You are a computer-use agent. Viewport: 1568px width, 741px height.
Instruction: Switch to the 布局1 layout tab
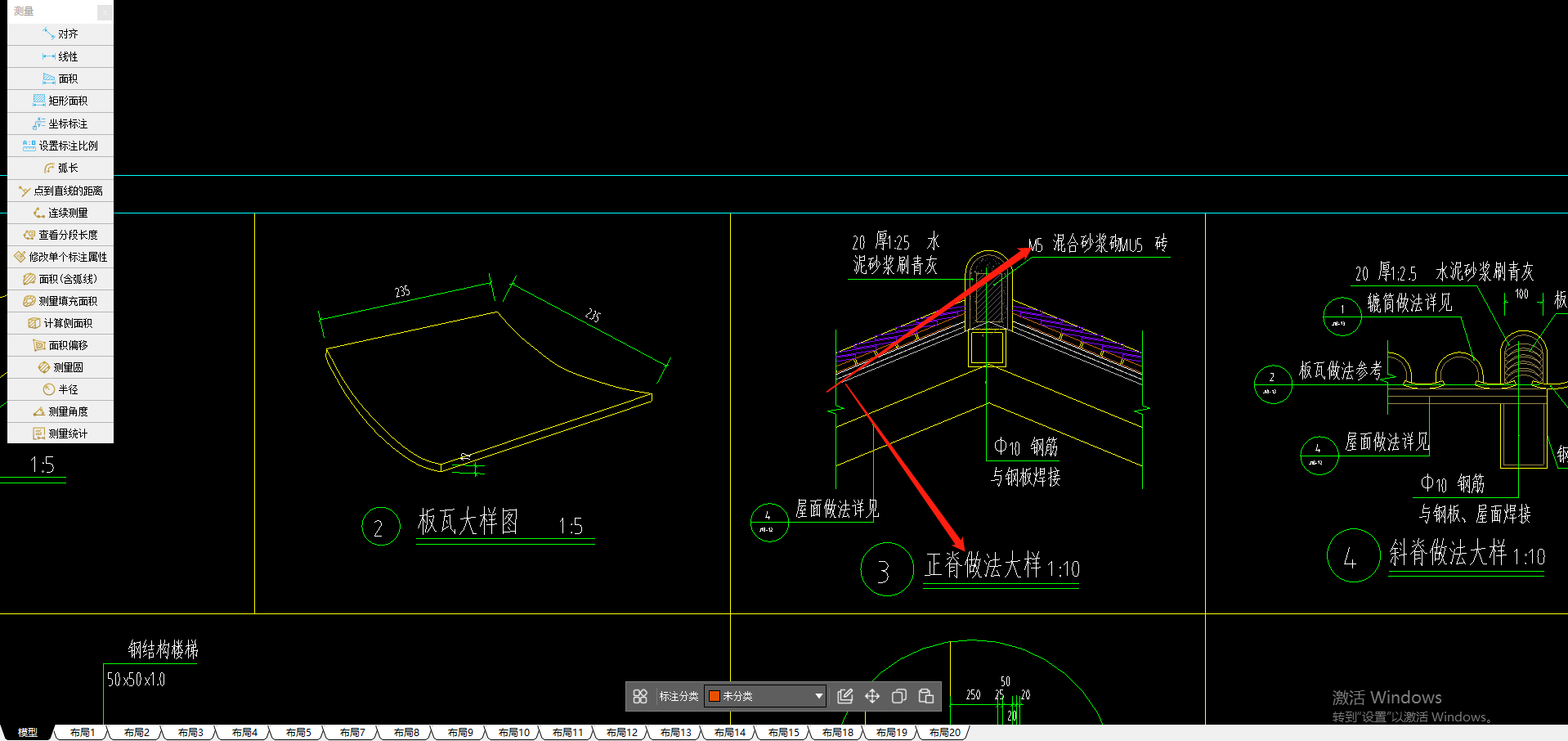click(83, 733)
